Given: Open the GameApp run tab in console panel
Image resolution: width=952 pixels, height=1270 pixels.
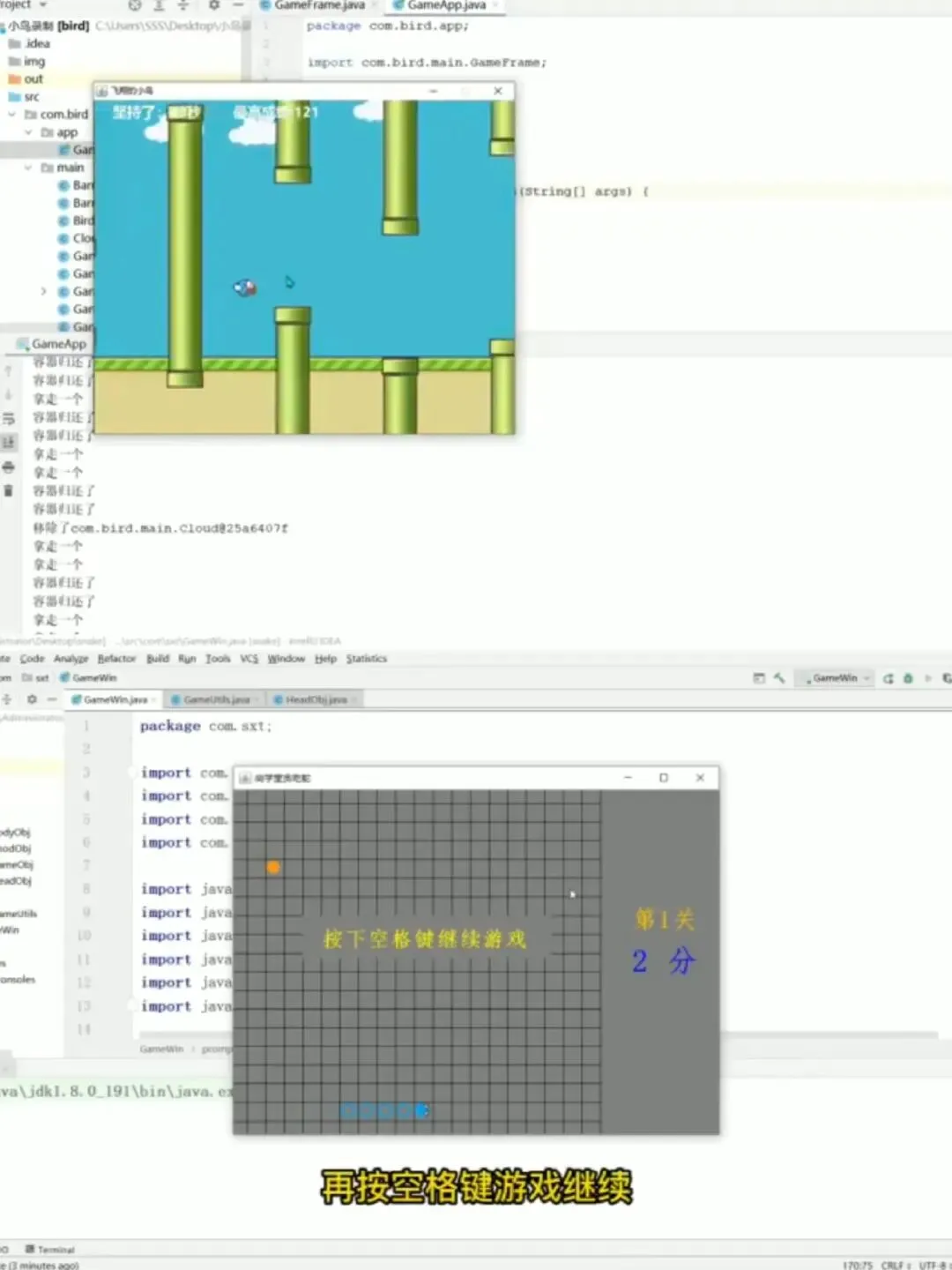Looking at the screenshot, I should tap(52, 344).
